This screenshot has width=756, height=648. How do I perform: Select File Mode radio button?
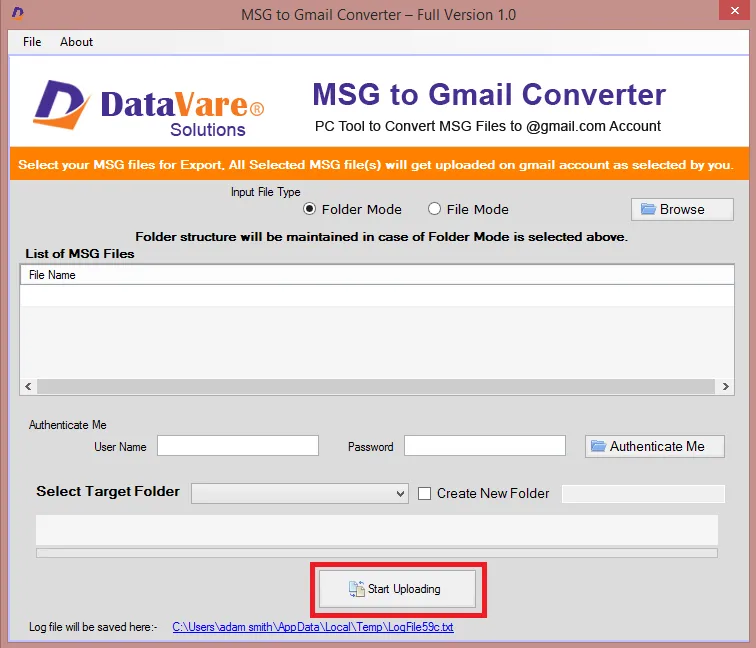tap(434, 209)
